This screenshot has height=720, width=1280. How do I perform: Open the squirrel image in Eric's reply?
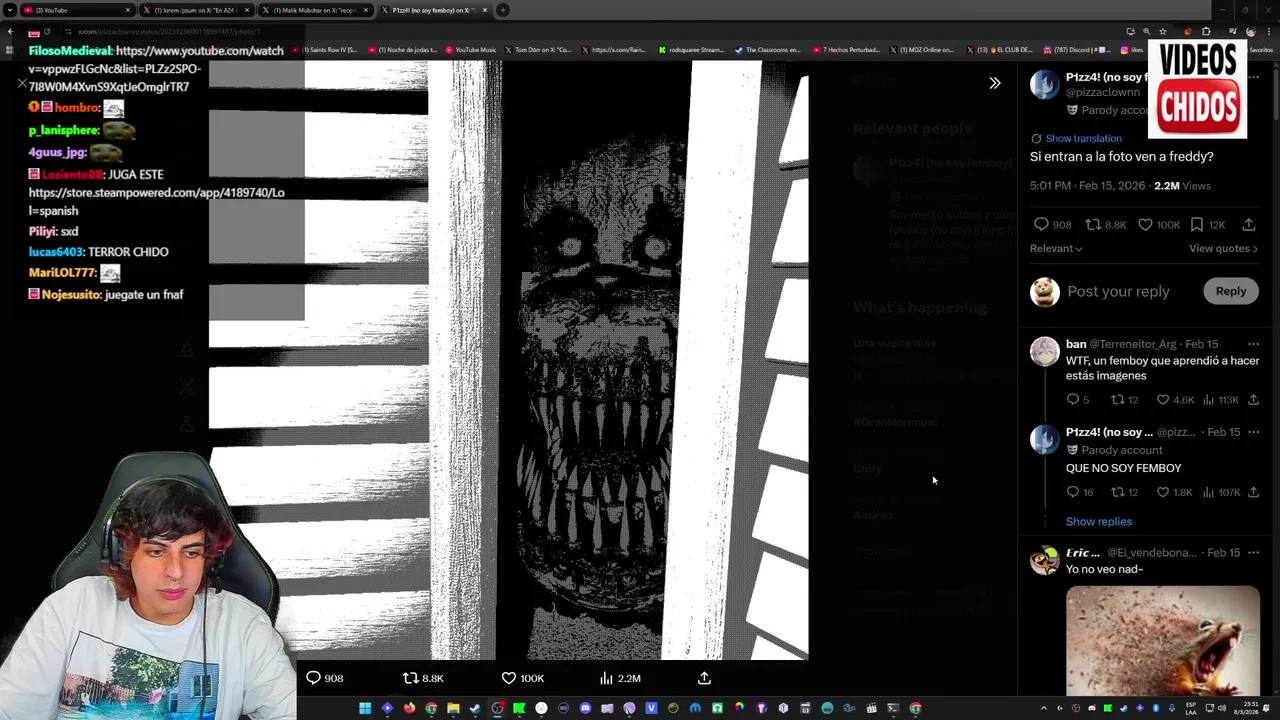point(1163,640)
